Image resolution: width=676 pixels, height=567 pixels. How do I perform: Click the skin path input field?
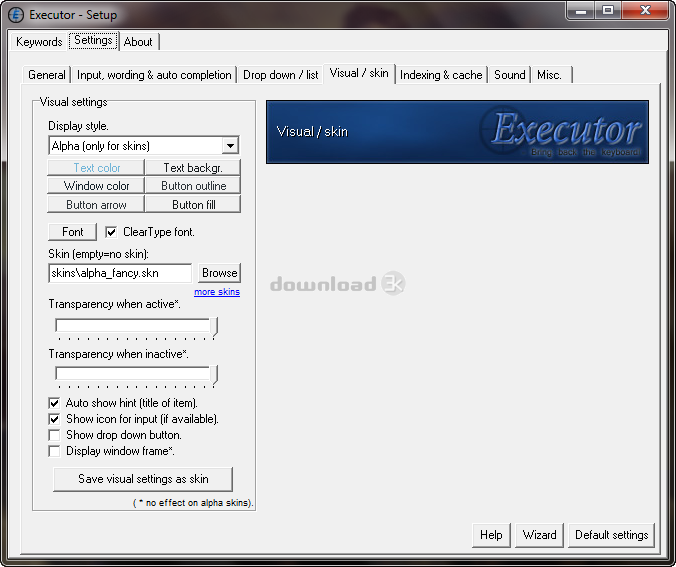pos(120,273)
